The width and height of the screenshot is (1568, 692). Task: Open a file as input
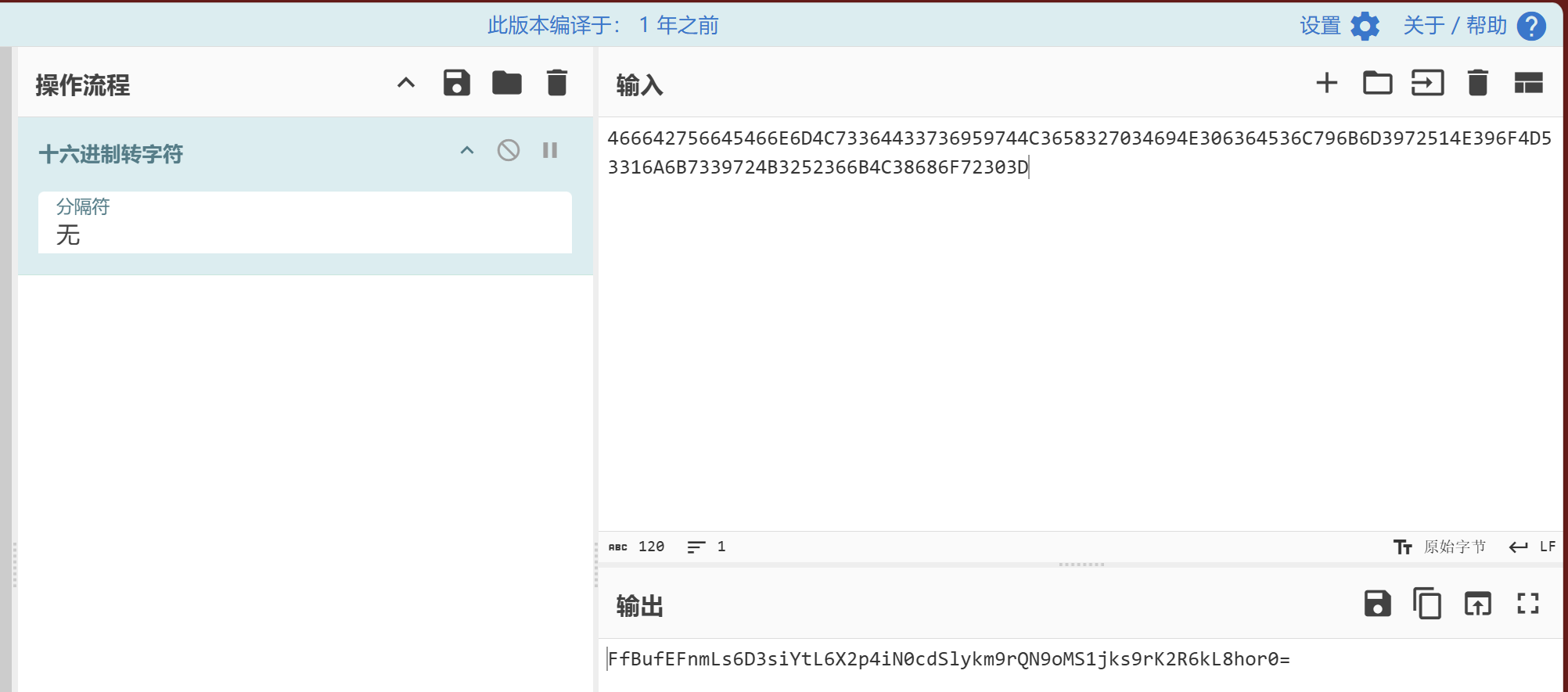pos(1427,83)
